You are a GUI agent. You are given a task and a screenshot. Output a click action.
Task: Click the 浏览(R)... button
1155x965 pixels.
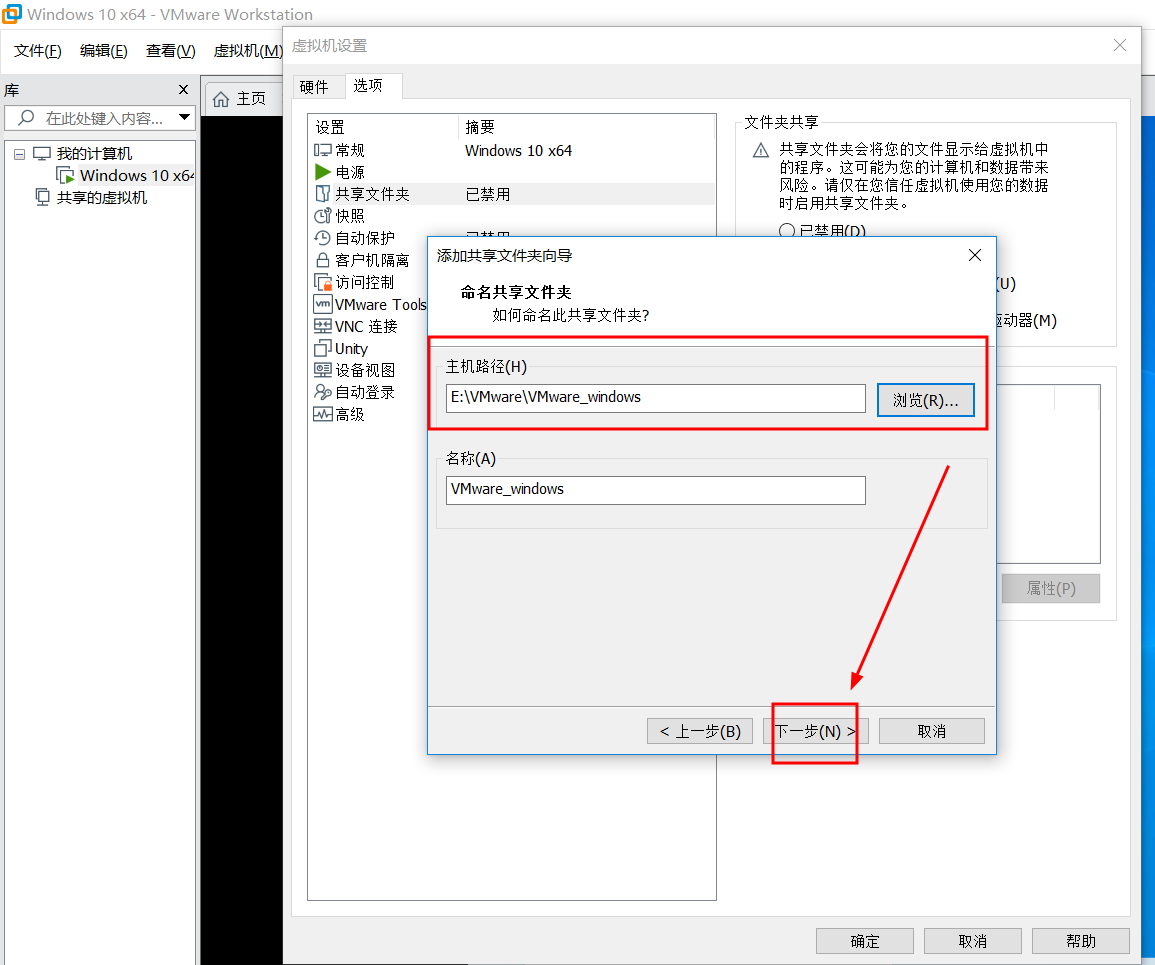click(925, 400)
